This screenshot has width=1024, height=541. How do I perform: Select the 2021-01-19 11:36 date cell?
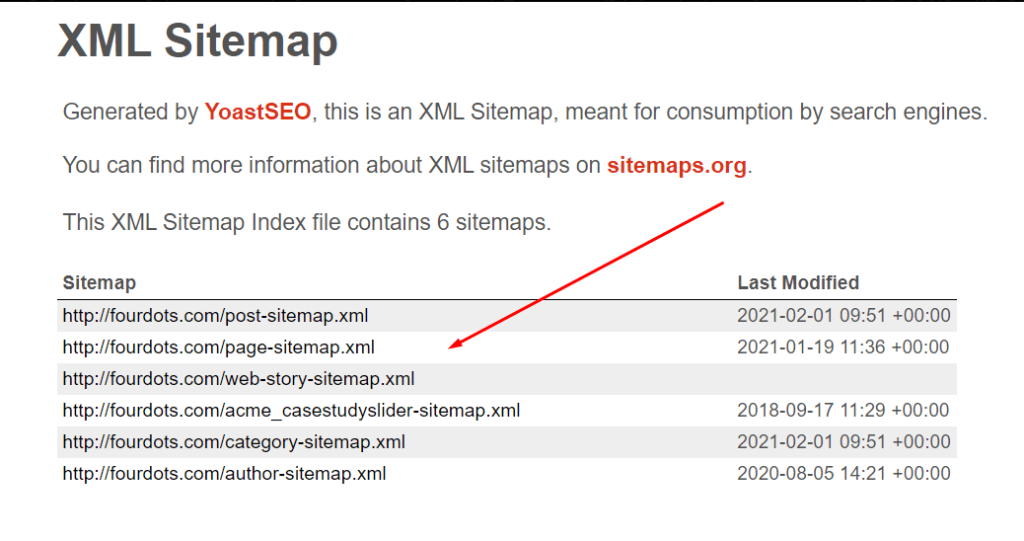843,347
